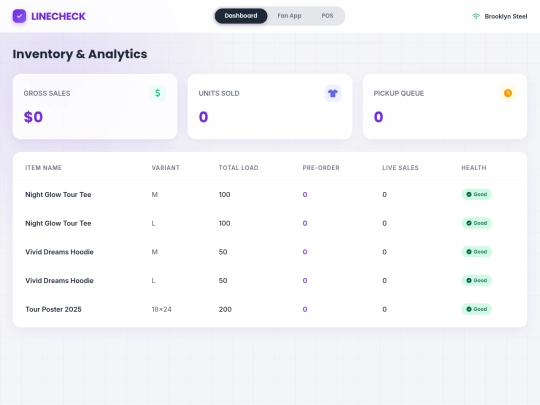
Task: Click the Good badge for Vivid Dreams Hoodie M
Action: coord(477,252)
